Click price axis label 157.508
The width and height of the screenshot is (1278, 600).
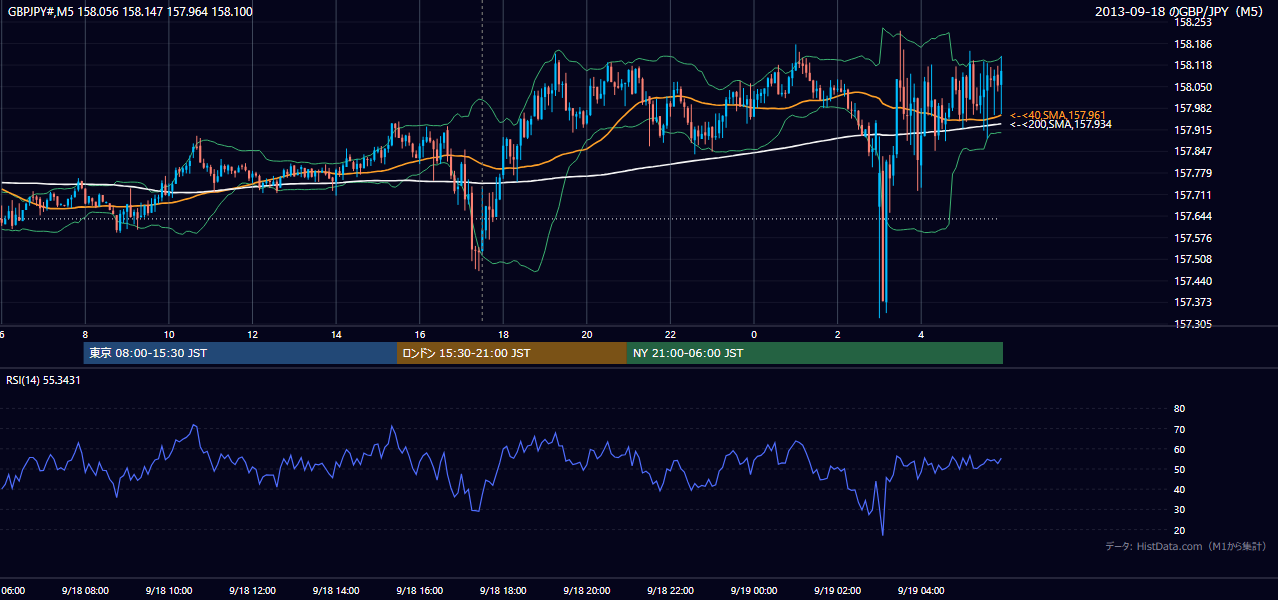[1193, 259]
